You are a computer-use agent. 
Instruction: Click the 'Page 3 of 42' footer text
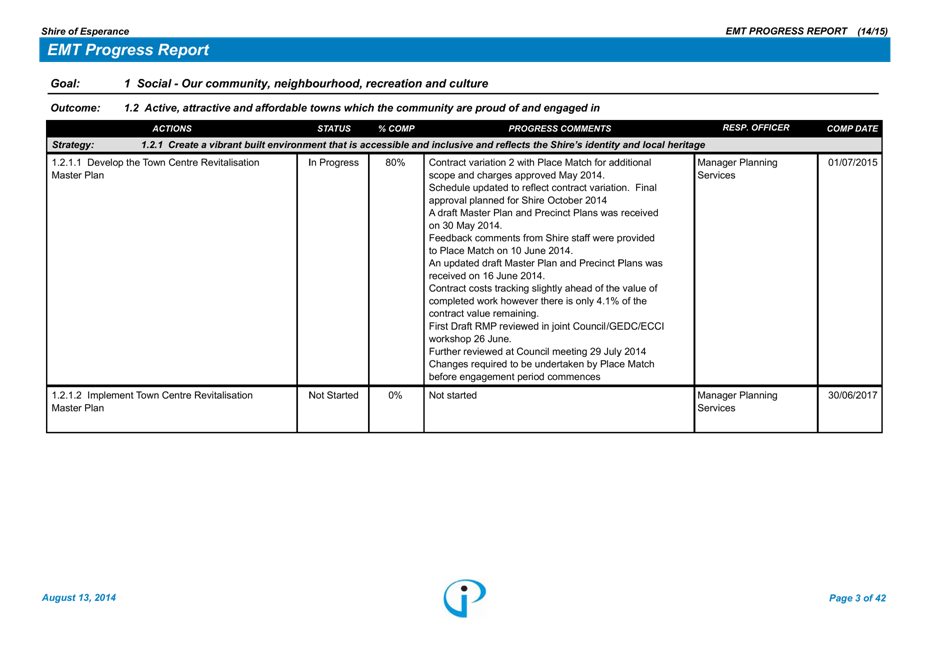[x=858, y=598]
